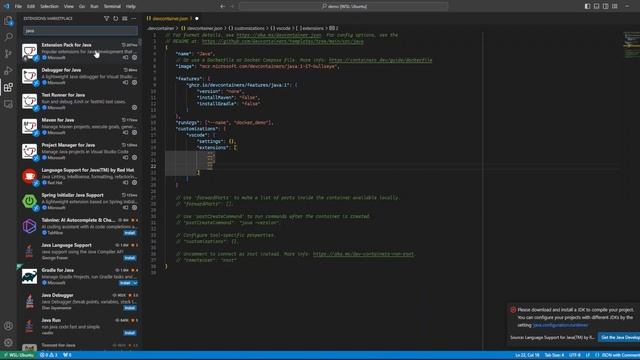Toggle the secondary side bar layout button
This screenshot has height=360, width=640.
click(606, 6)
